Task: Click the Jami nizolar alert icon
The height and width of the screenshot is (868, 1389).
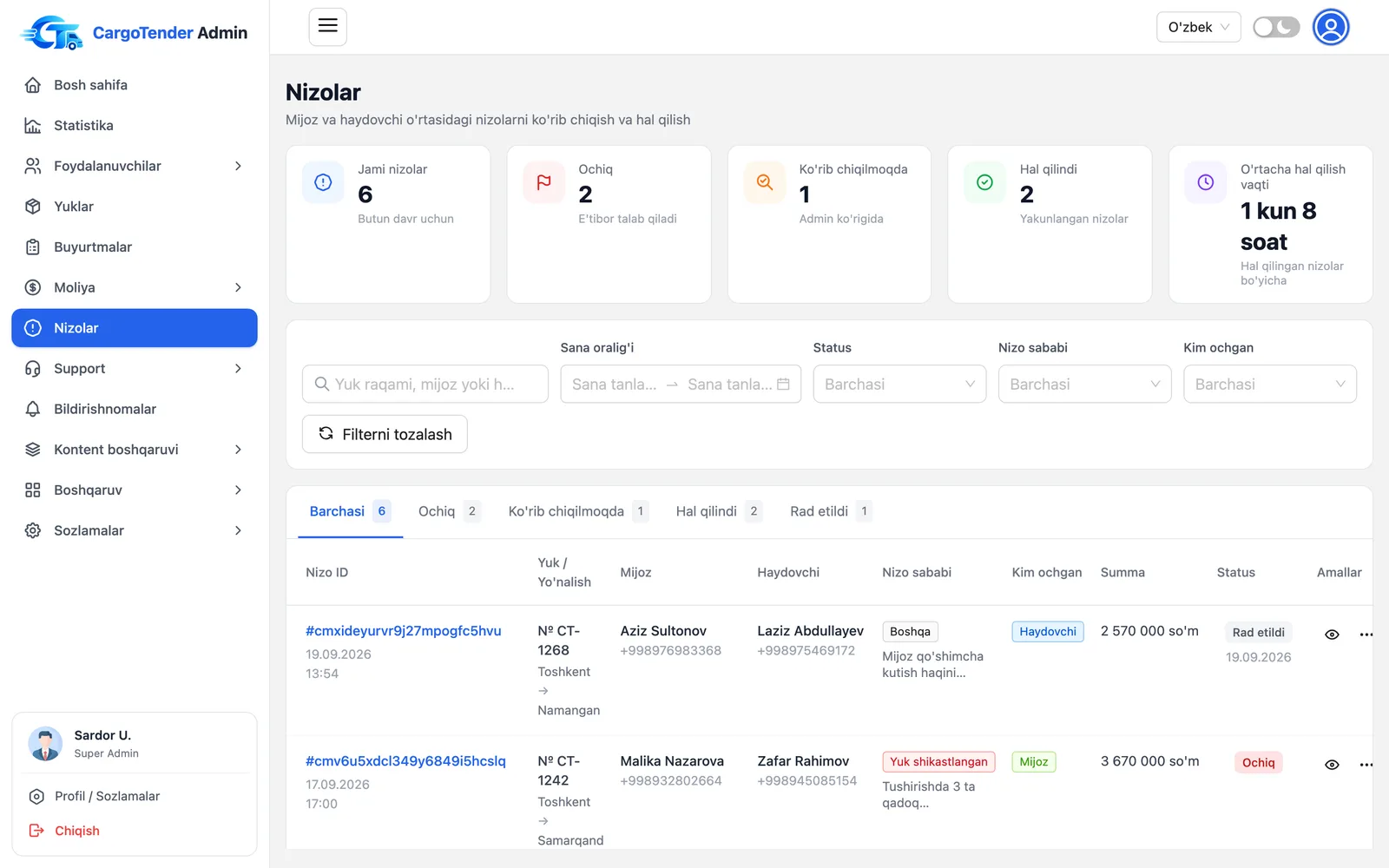Action: tap(323, 182)
